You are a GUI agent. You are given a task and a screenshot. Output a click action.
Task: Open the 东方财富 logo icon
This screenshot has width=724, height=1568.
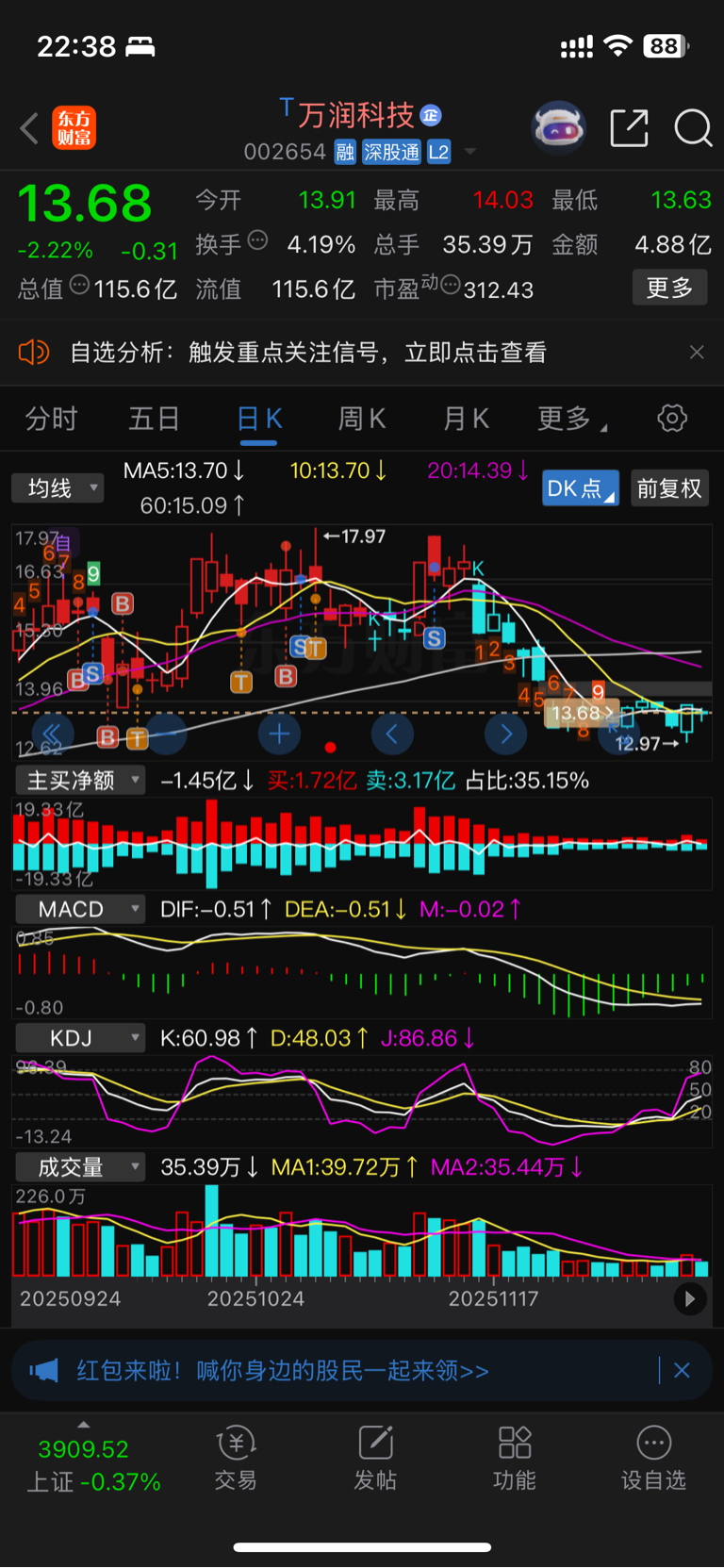tap(74, 128)
